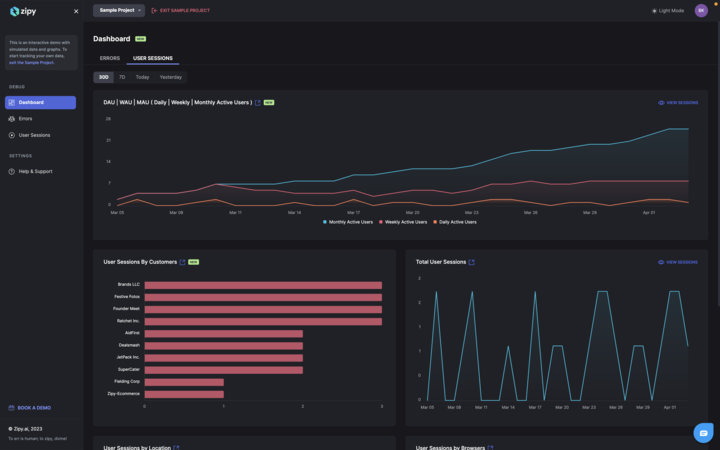Close the sidebar with the X icon
Screen dimensions: 720x450
pos(76,11)
